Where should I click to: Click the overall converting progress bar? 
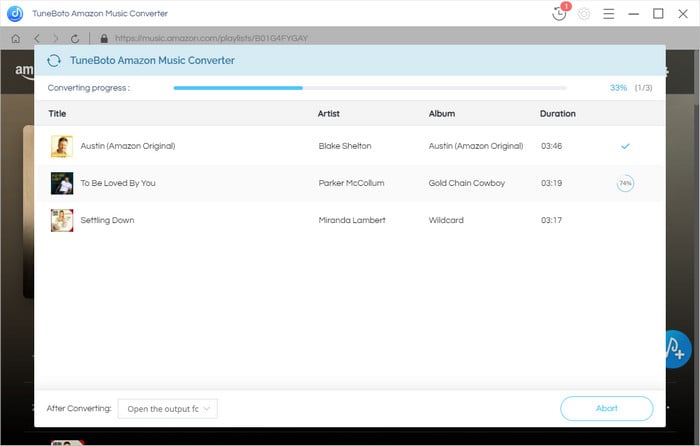(x=370, y=88)
